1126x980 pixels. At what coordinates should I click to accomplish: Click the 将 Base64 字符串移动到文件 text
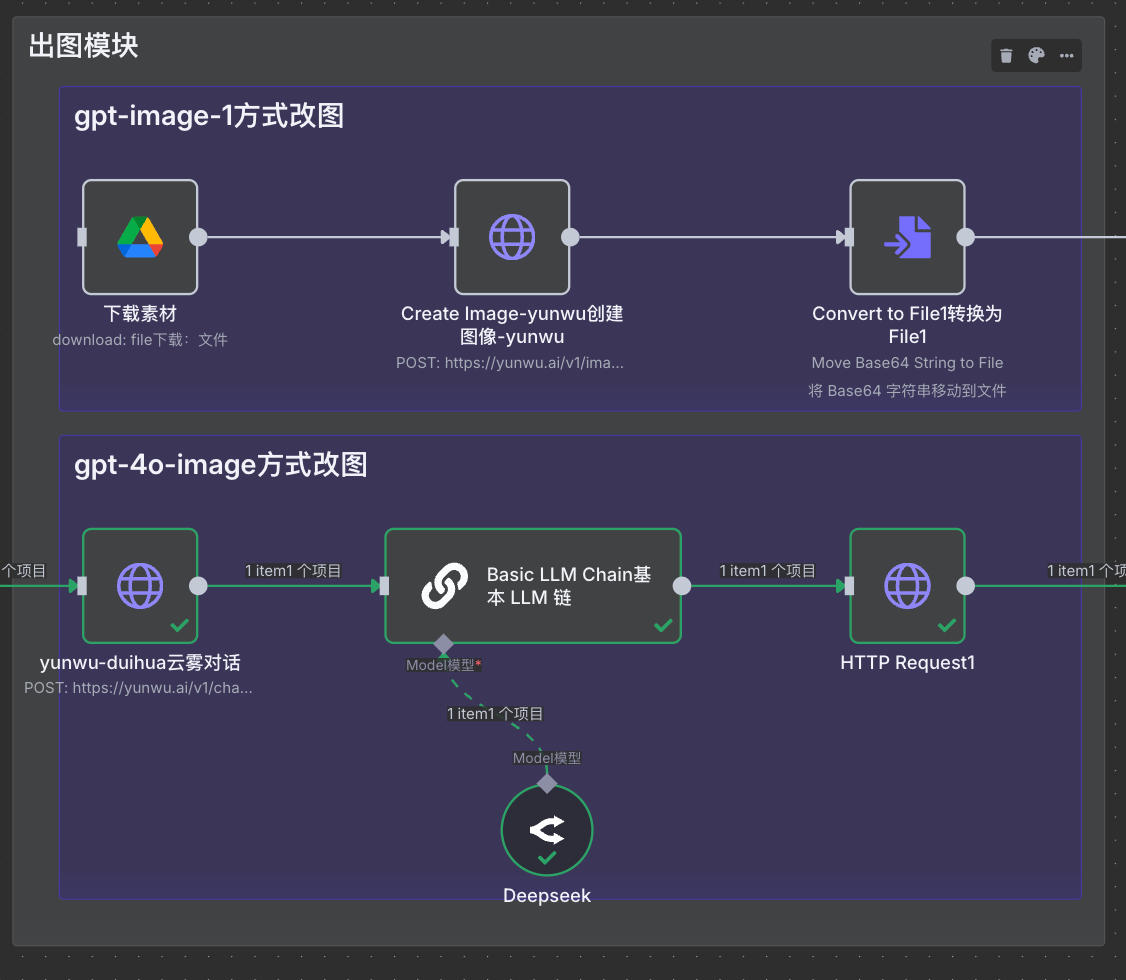tap(907, 391)
